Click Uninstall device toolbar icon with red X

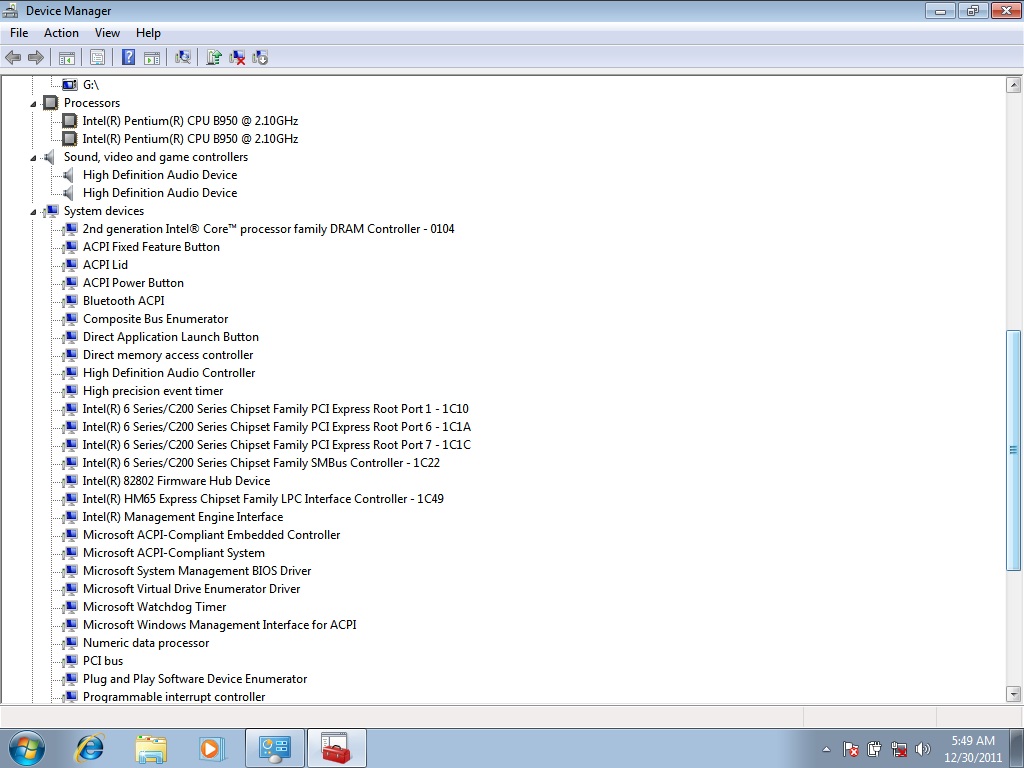[237, 57]
